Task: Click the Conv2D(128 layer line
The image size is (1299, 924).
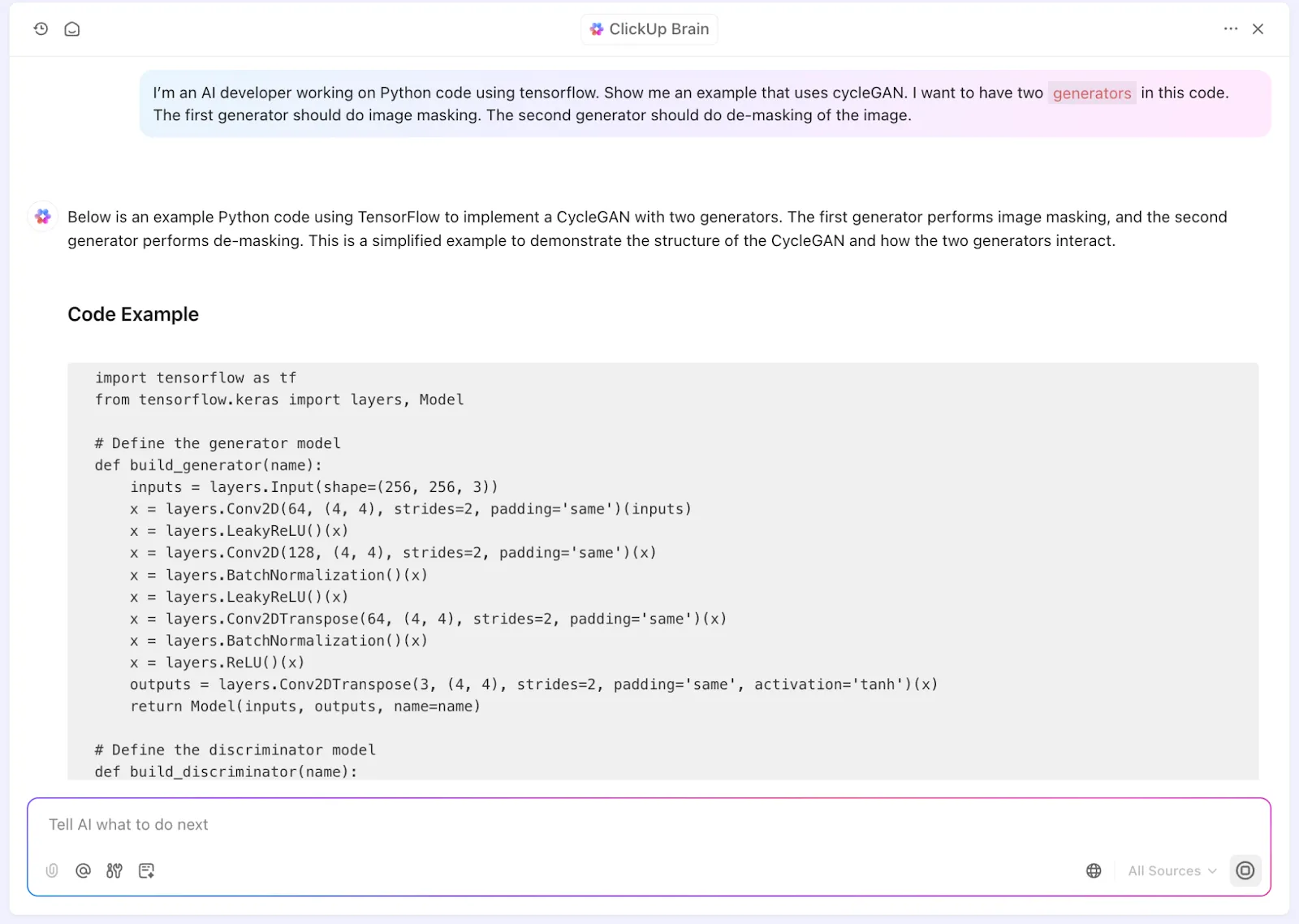Action: coord(393,553)
